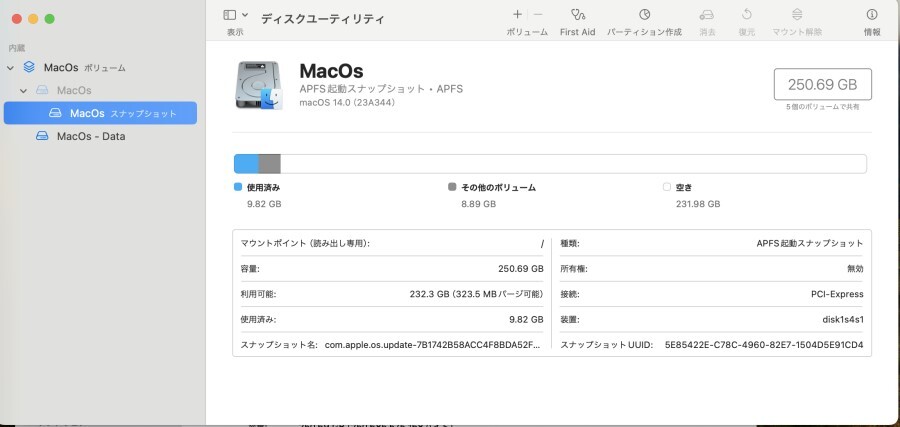Click the 8.89 GB other volumes value

tap(478, 204)
